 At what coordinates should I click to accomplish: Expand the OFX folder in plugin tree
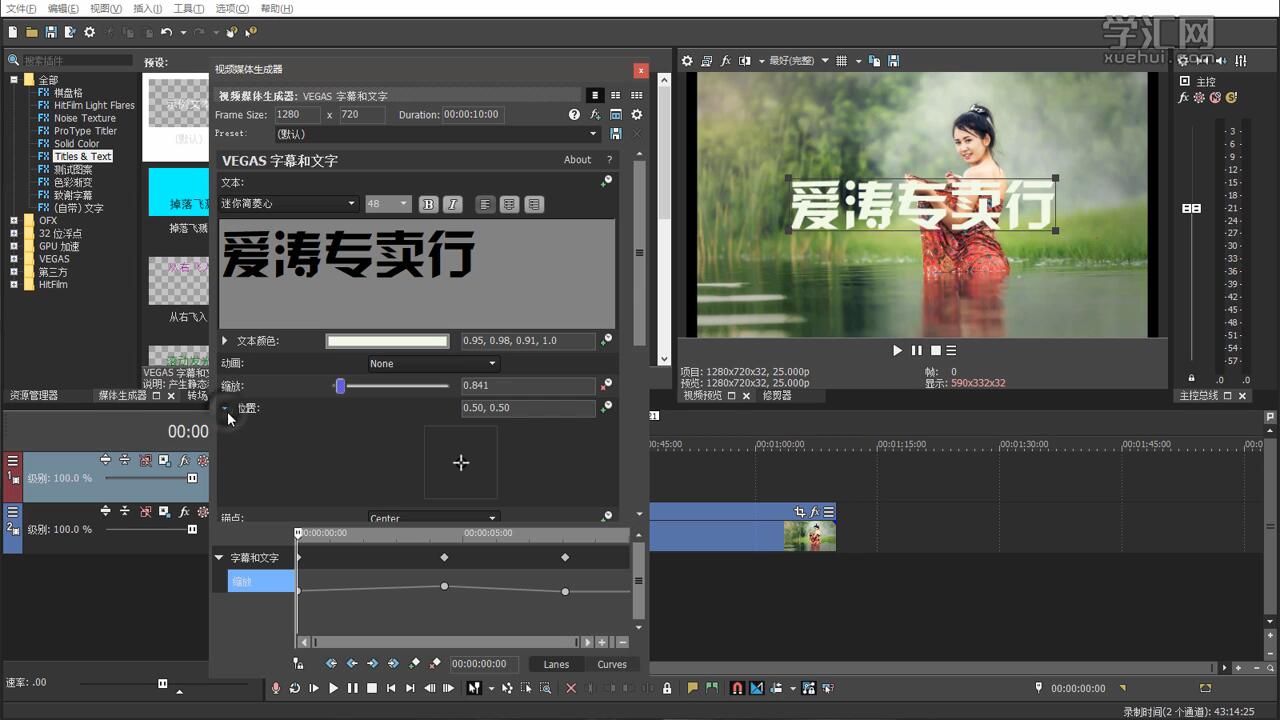[14, 220]
